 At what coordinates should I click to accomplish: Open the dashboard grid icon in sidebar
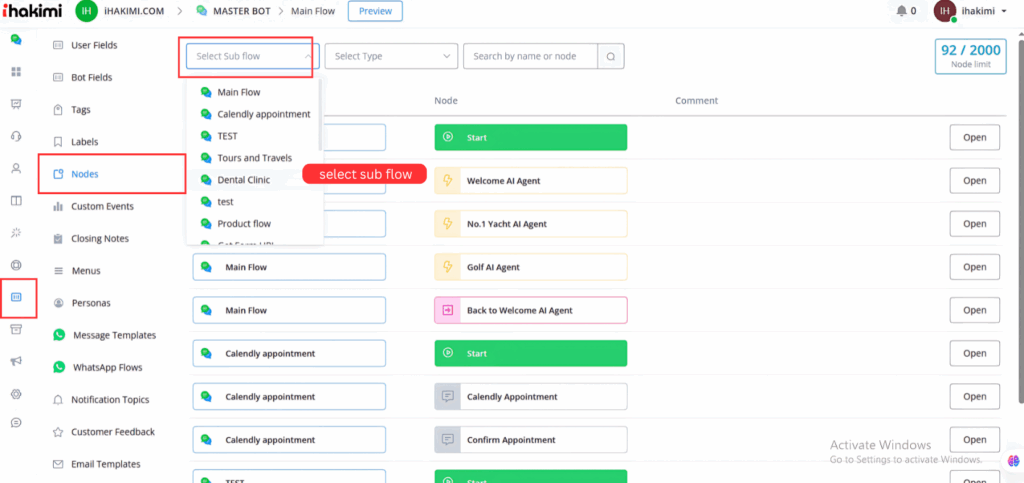coord(16,72)
